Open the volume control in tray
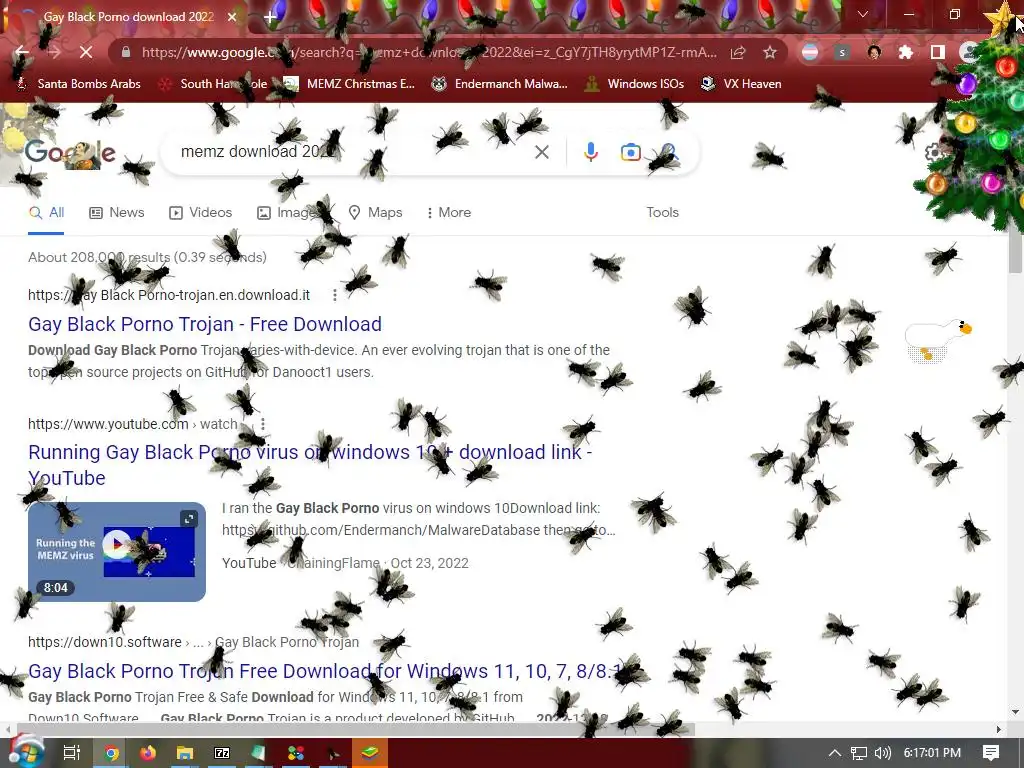This screenshot has width=1024, height=768. 883,753
